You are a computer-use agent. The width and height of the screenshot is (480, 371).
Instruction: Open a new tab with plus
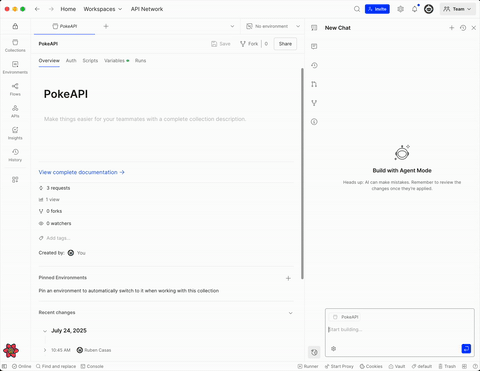(106, 26)
